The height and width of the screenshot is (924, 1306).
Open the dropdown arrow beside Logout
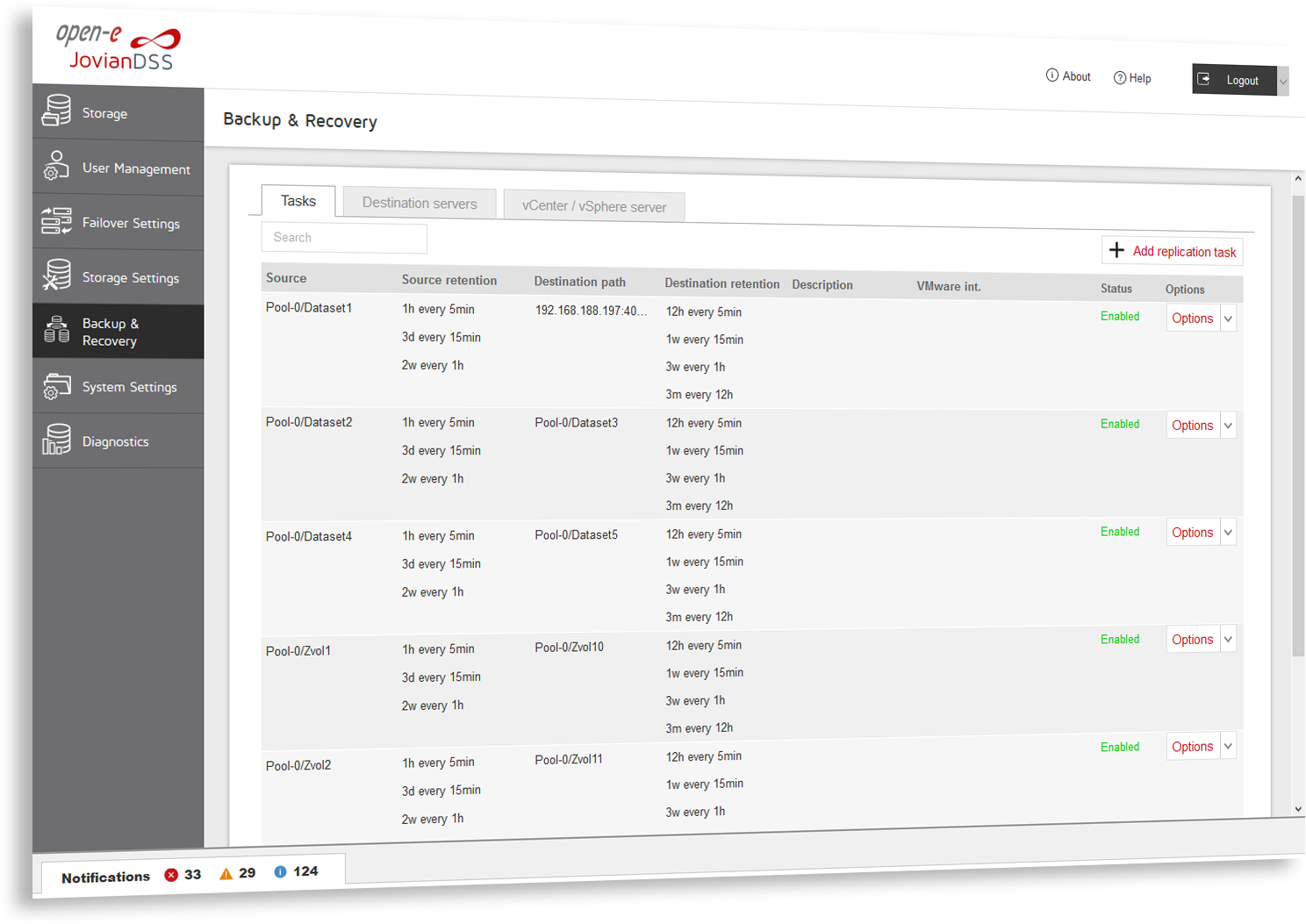[1282, 82]
